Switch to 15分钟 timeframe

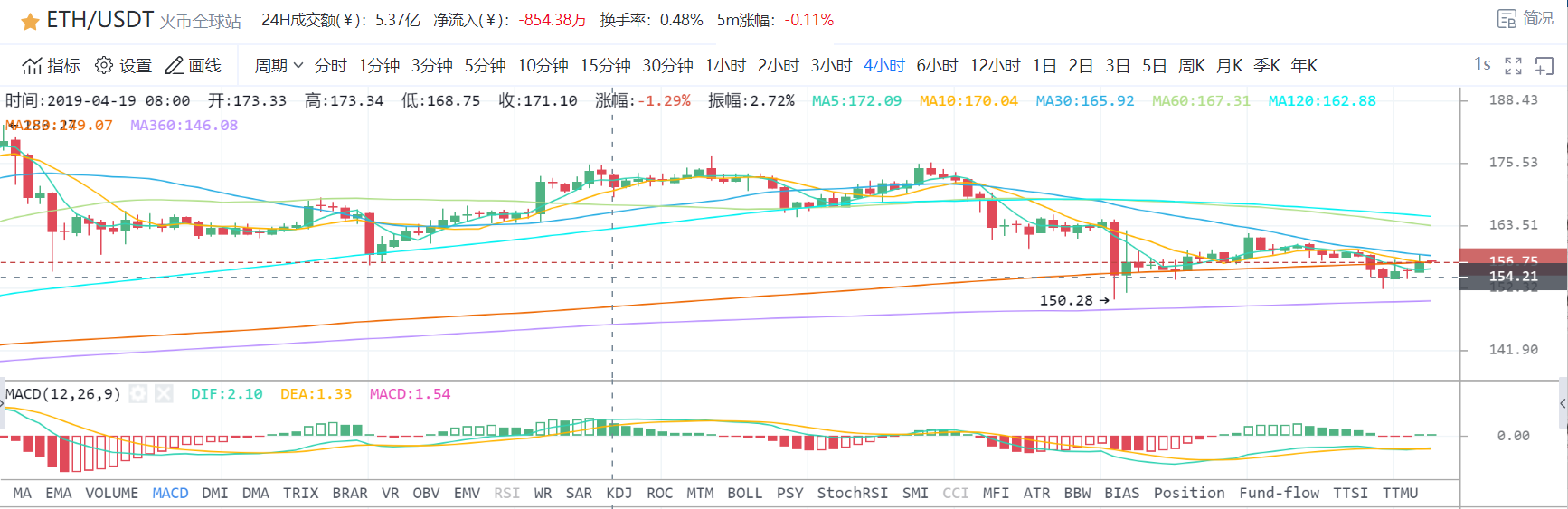tap(606, 66)
